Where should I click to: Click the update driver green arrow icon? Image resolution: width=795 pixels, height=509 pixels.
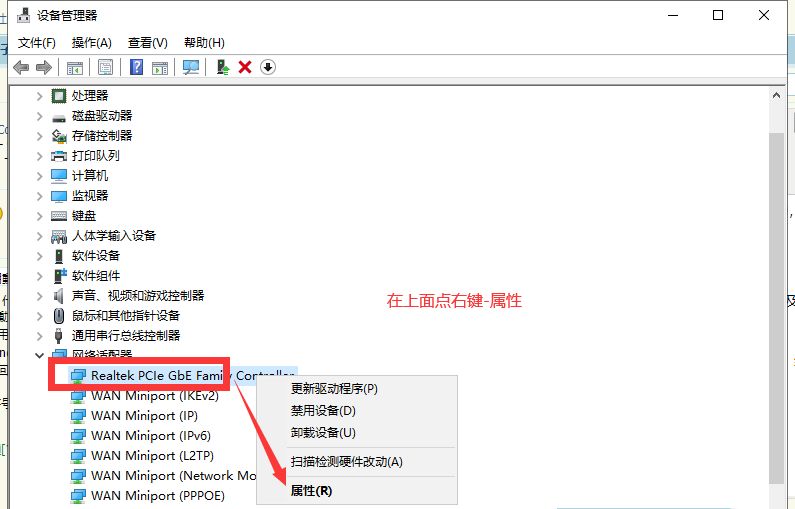(x=223, y=67)
